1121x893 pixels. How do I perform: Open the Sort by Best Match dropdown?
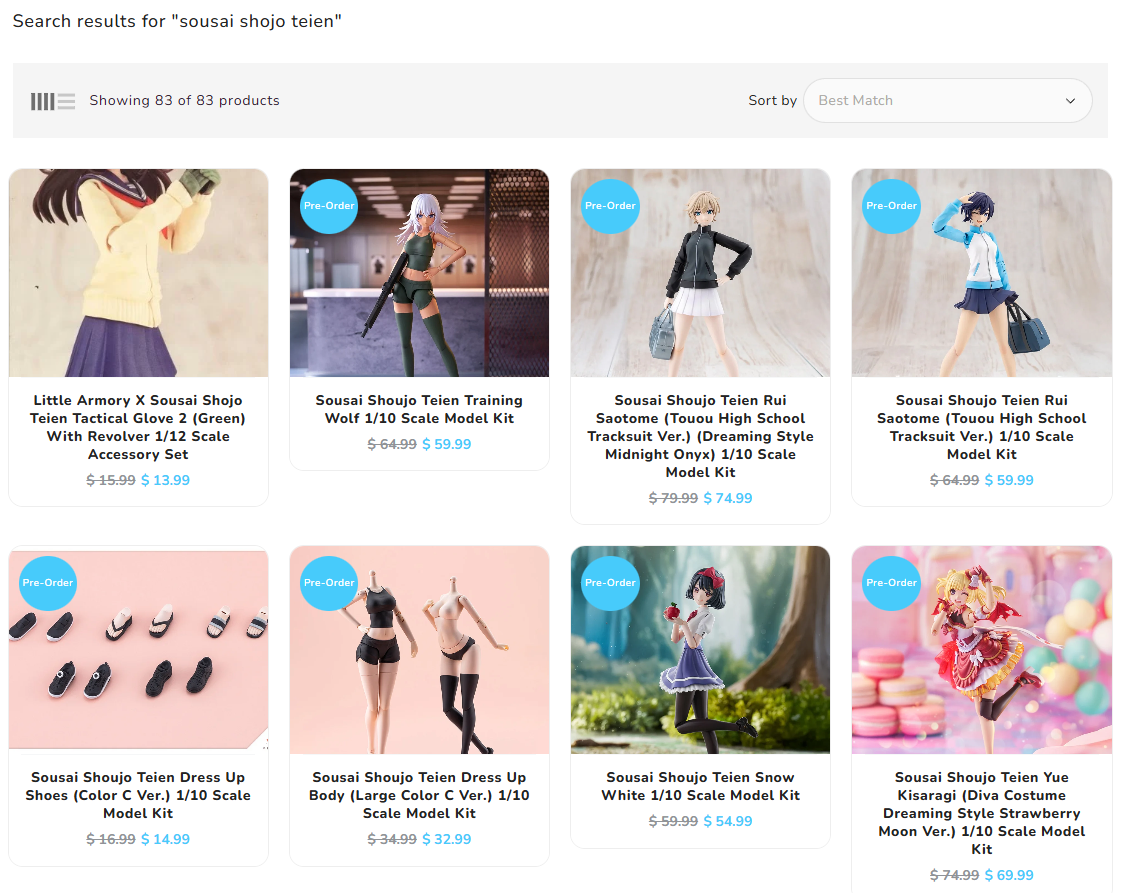[x=947, y=101]
